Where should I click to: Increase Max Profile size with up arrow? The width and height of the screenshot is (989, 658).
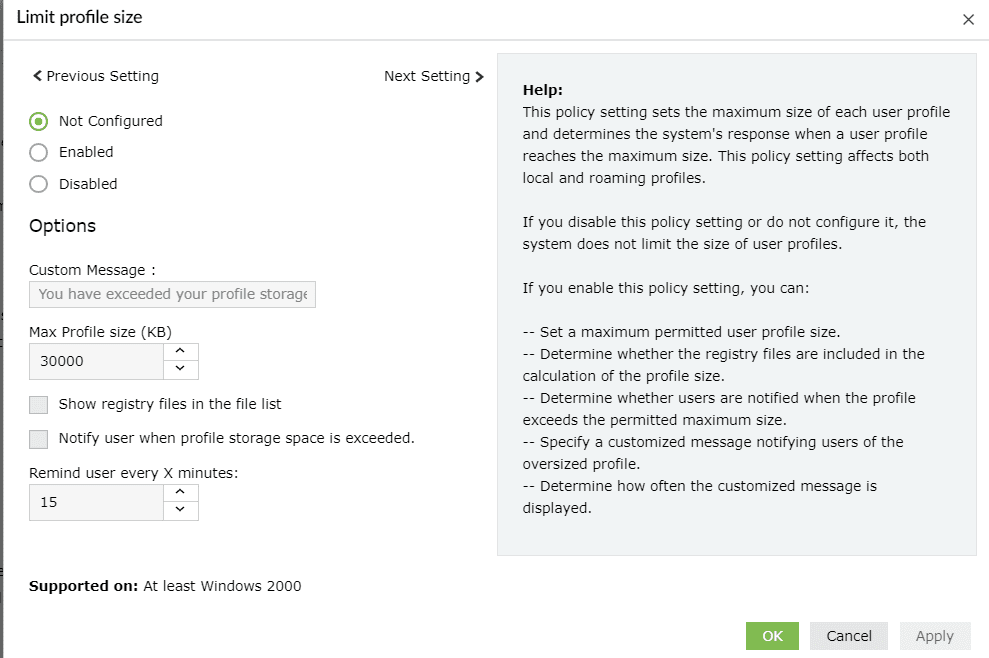(180, 352)
